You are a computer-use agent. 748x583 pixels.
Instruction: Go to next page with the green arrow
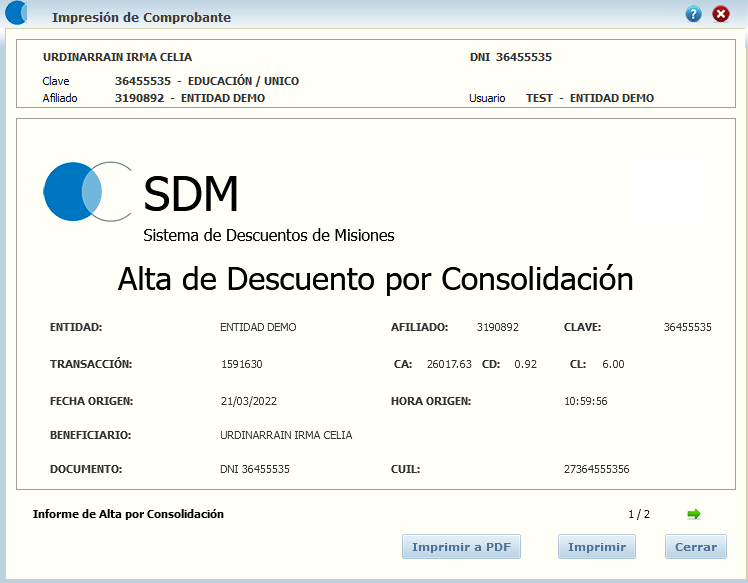tap(694, 514)
